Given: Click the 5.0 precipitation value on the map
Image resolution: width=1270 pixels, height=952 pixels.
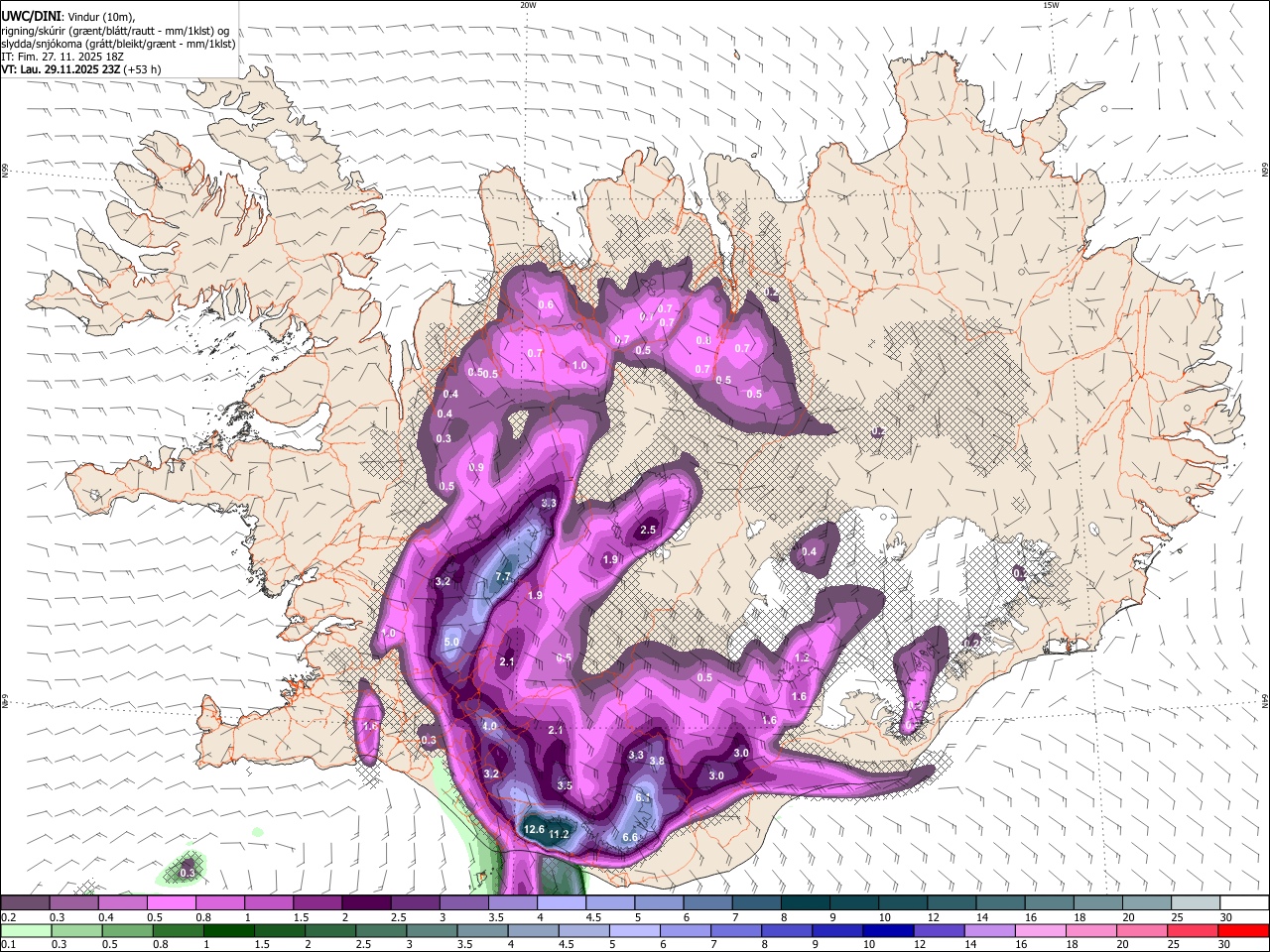Looking at the screenshot, I should [x=451, y=642].
